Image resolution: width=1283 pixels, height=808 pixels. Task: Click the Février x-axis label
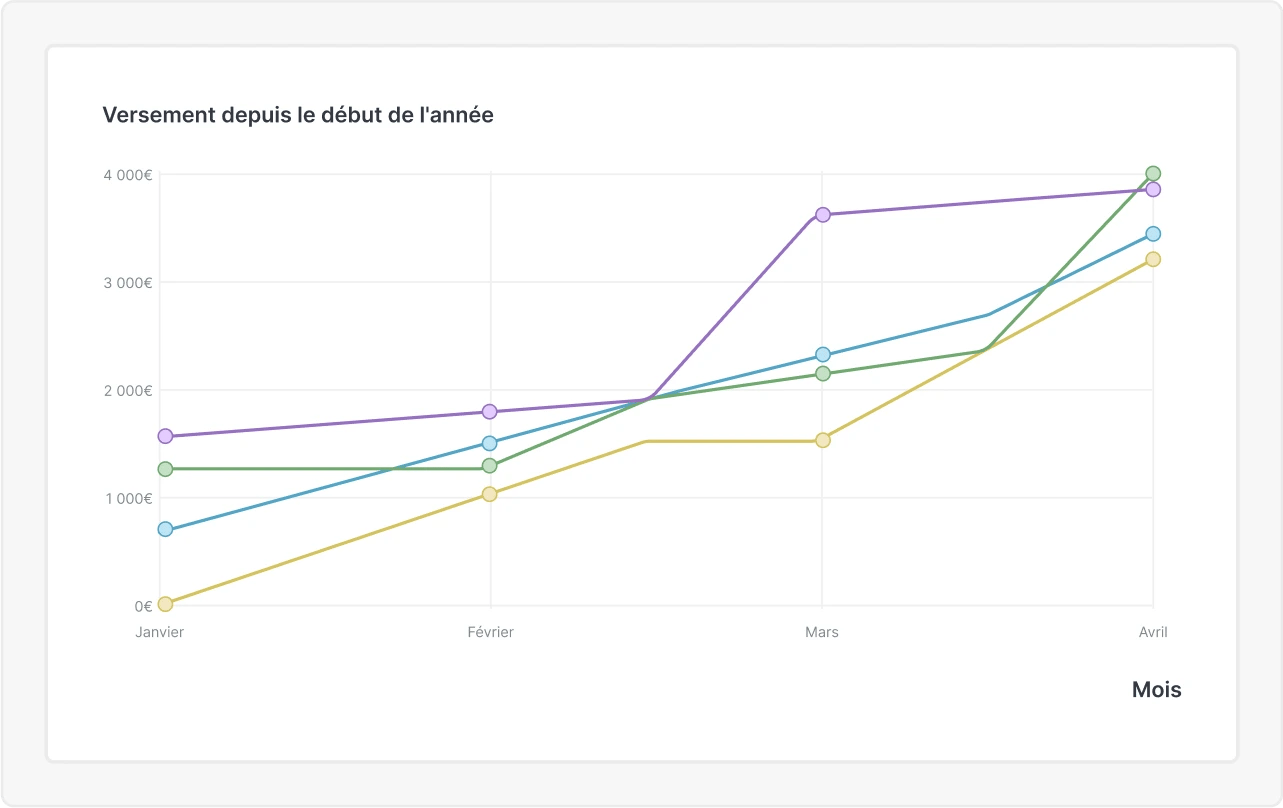pyautogui.click(x=490, y=633)
